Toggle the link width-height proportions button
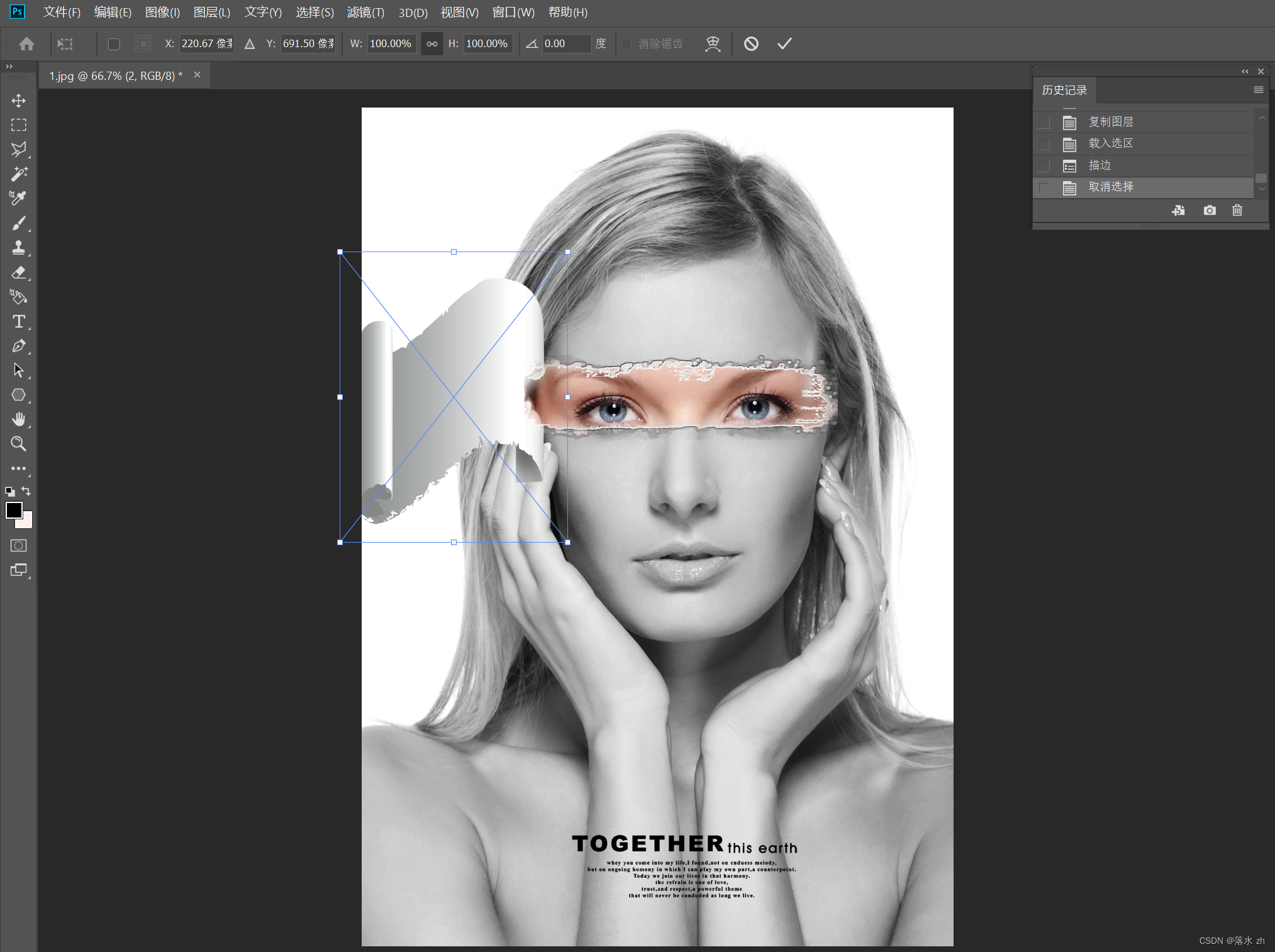 tap(431, 43)
